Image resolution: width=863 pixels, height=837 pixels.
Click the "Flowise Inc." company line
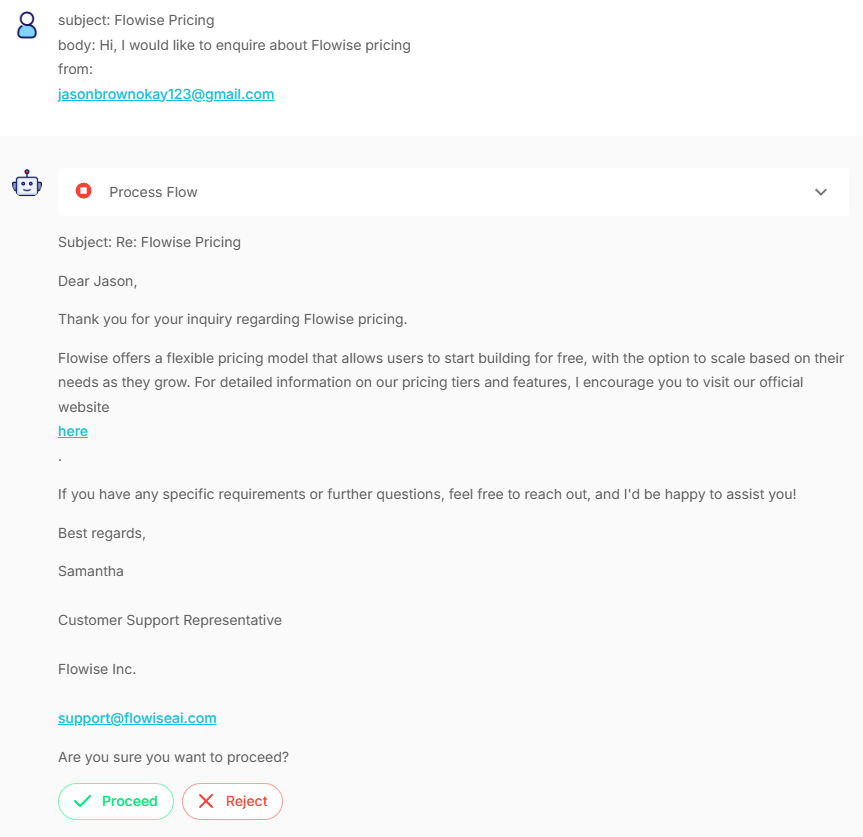[97, 669]
